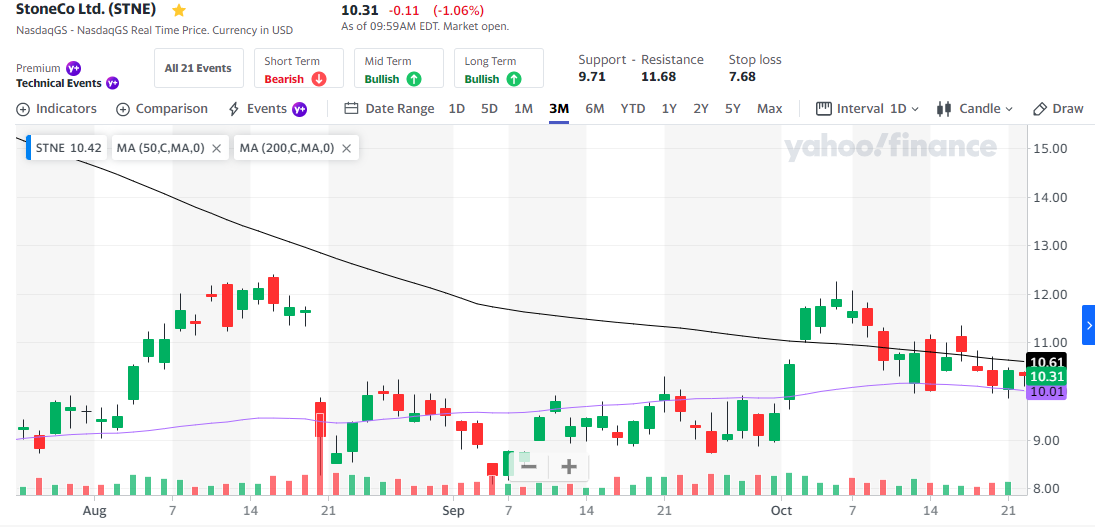Click the resistance value 11.68
Screen dimensions: 1095x527
click(659, 77)
